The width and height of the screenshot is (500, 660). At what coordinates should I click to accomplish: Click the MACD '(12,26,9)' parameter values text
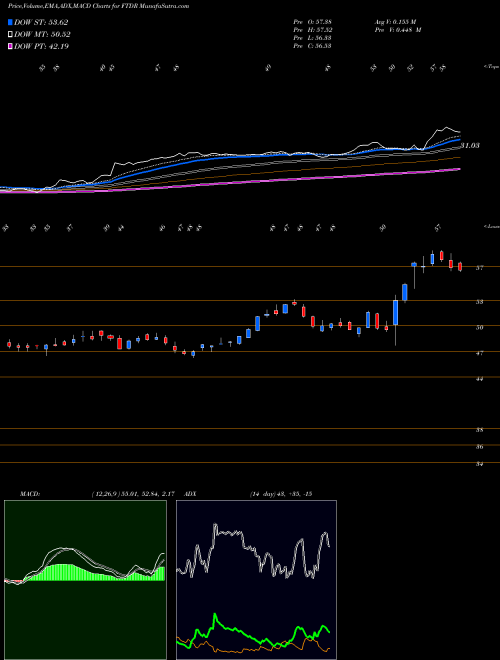click(x=133, y=494)
